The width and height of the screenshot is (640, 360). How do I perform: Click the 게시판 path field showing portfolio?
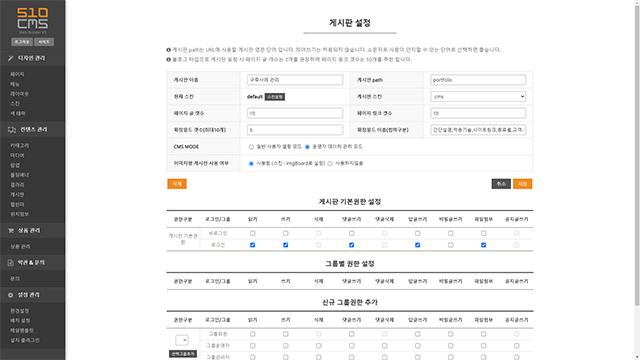click(478, 80)
